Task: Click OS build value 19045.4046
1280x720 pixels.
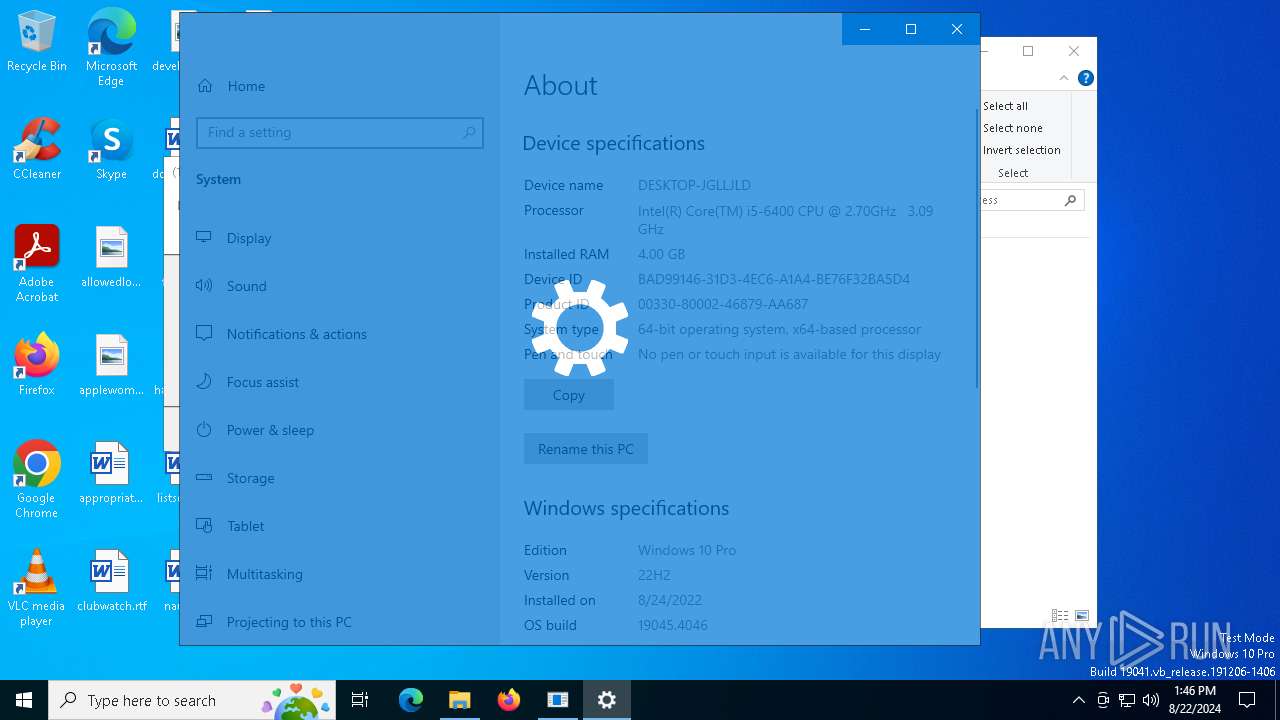Action: point(673,625)
